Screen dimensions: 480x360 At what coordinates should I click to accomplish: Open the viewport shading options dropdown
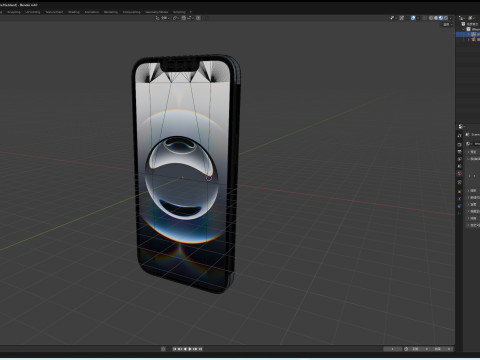(451, 18)
